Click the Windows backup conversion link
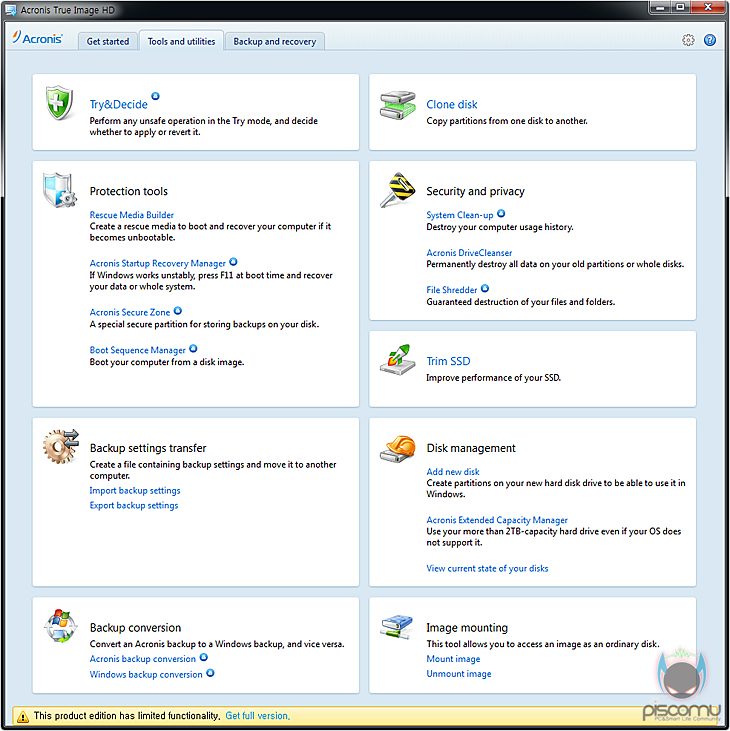Image resolution: width=730 pixels, height=731 pixels. click(x=146, y=675)
